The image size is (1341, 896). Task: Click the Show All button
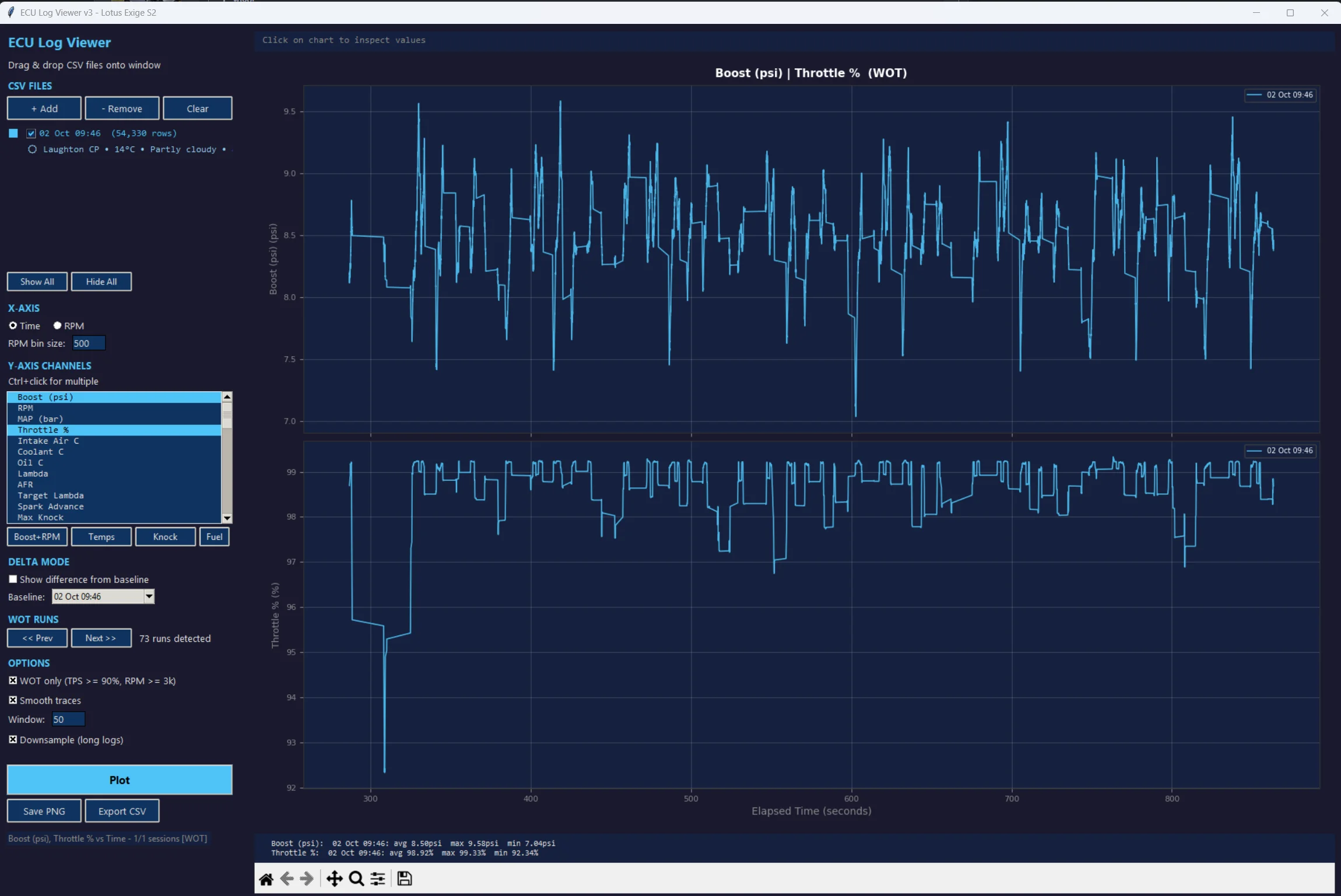tap(37, 282)
